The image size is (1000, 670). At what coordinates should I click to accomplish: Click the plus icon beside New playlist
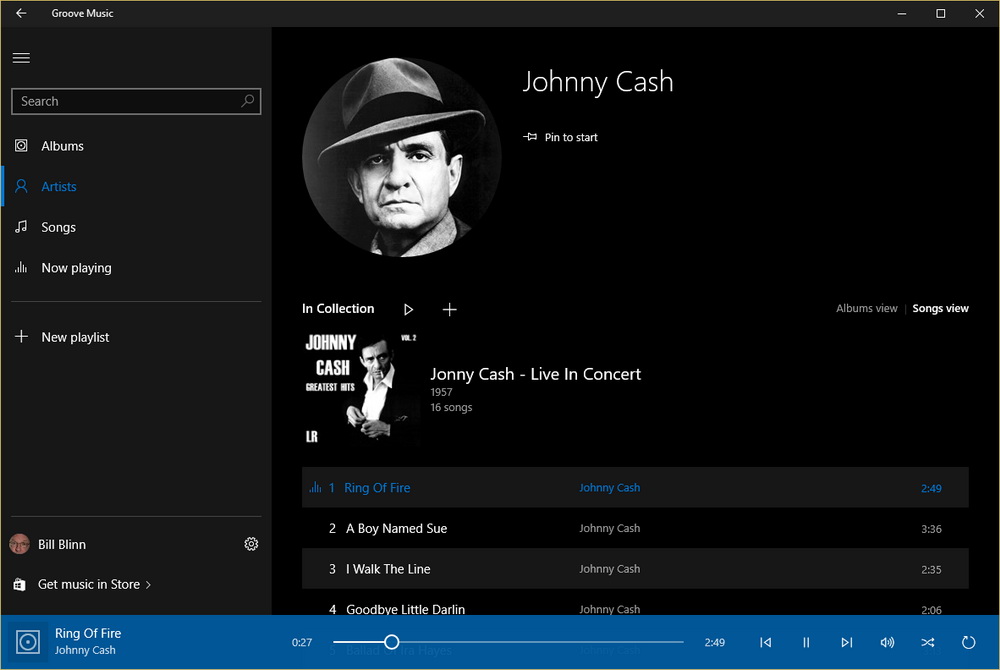coord(21,337)
